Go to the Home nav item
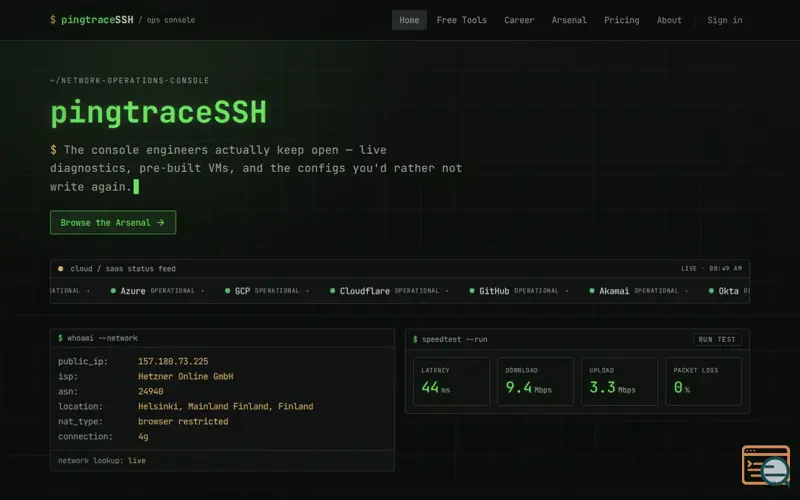The height and width of the screenshot is (500, 800). coord(409,20)
